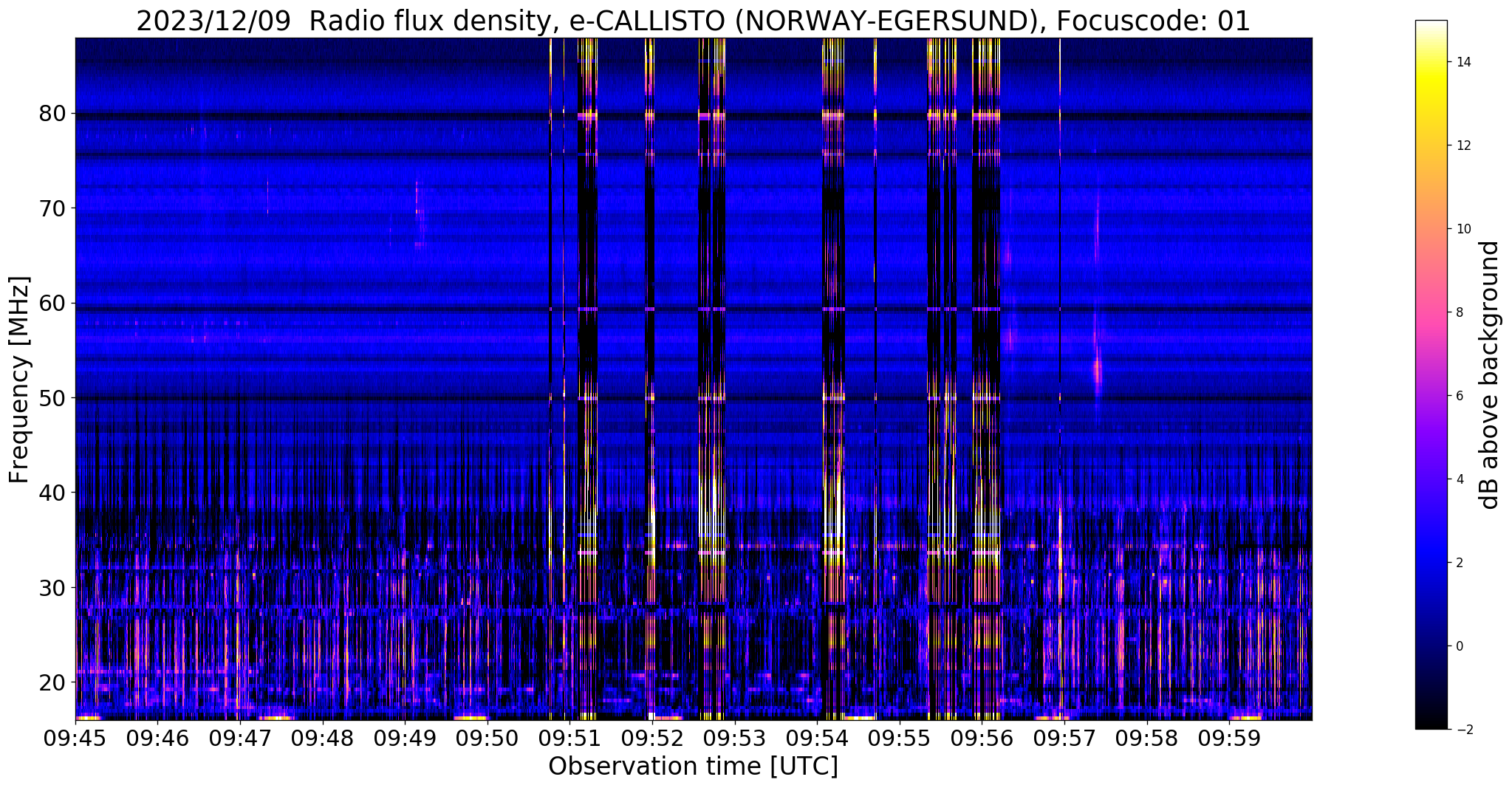The image size is (1512, 788).
Task: Click the 80 MHz frequency tick label
Action: click(52, 114)
